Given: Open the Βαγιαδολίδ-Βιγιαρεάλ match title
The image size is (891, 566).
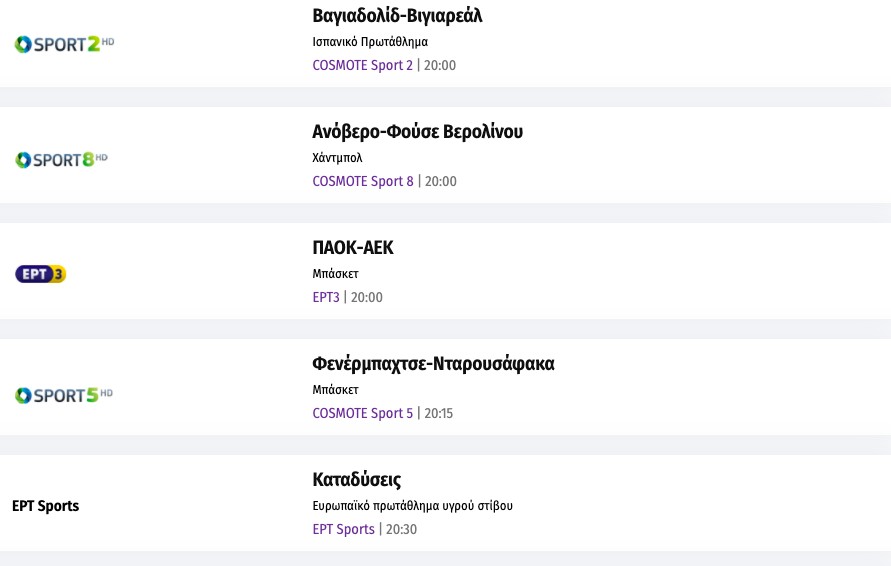Looking at the screenshot, I should click(x=397, y=16).
